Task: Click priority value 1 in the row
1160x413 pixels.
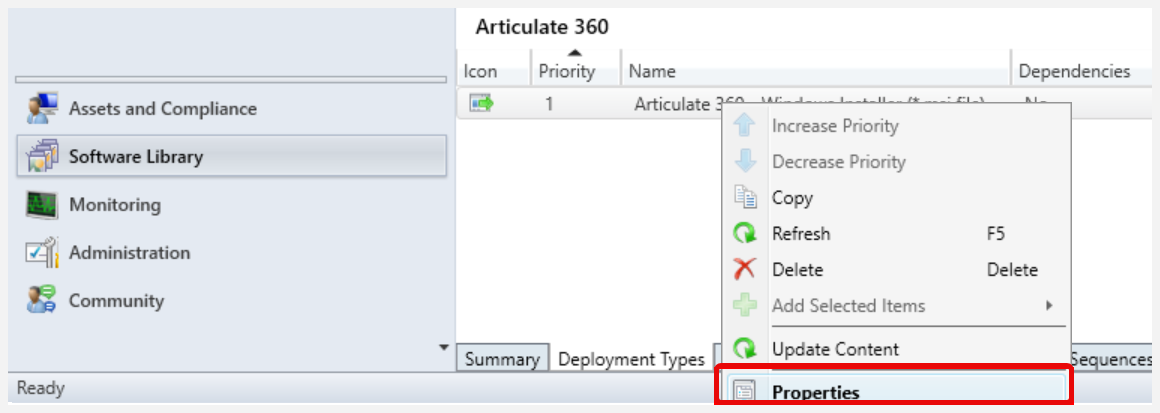Action: pos(550,104)
